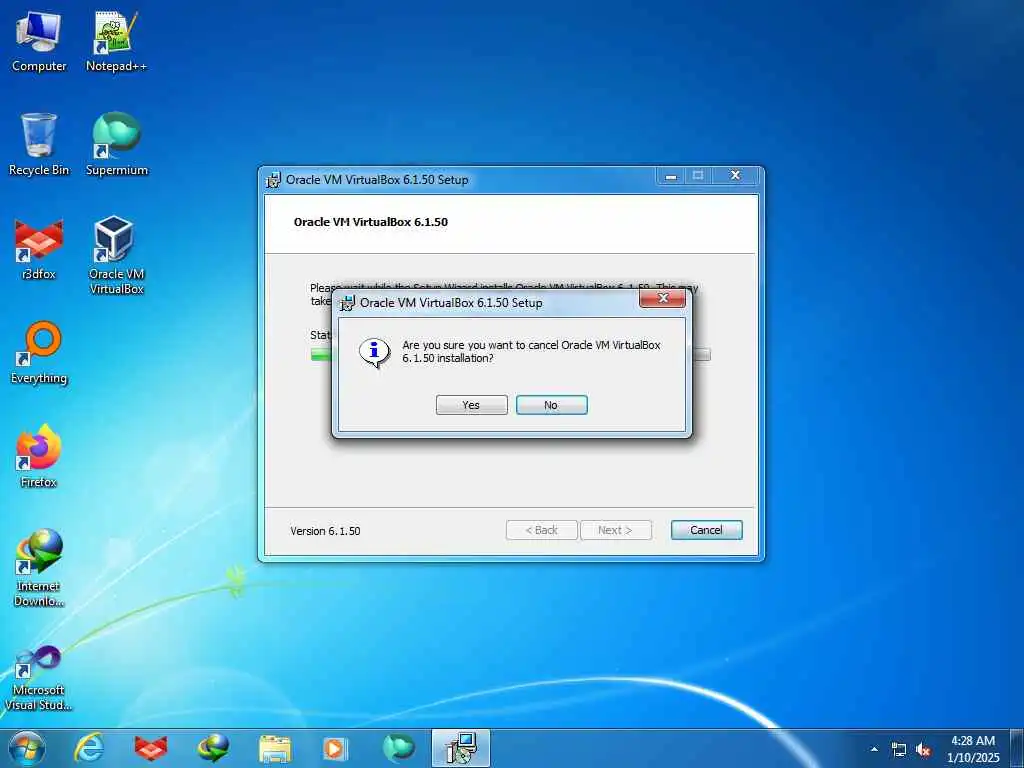Screen dimensions: 1024x768
Task: Show hidden system tray icons arrow
Action: (x=874, y=749)
